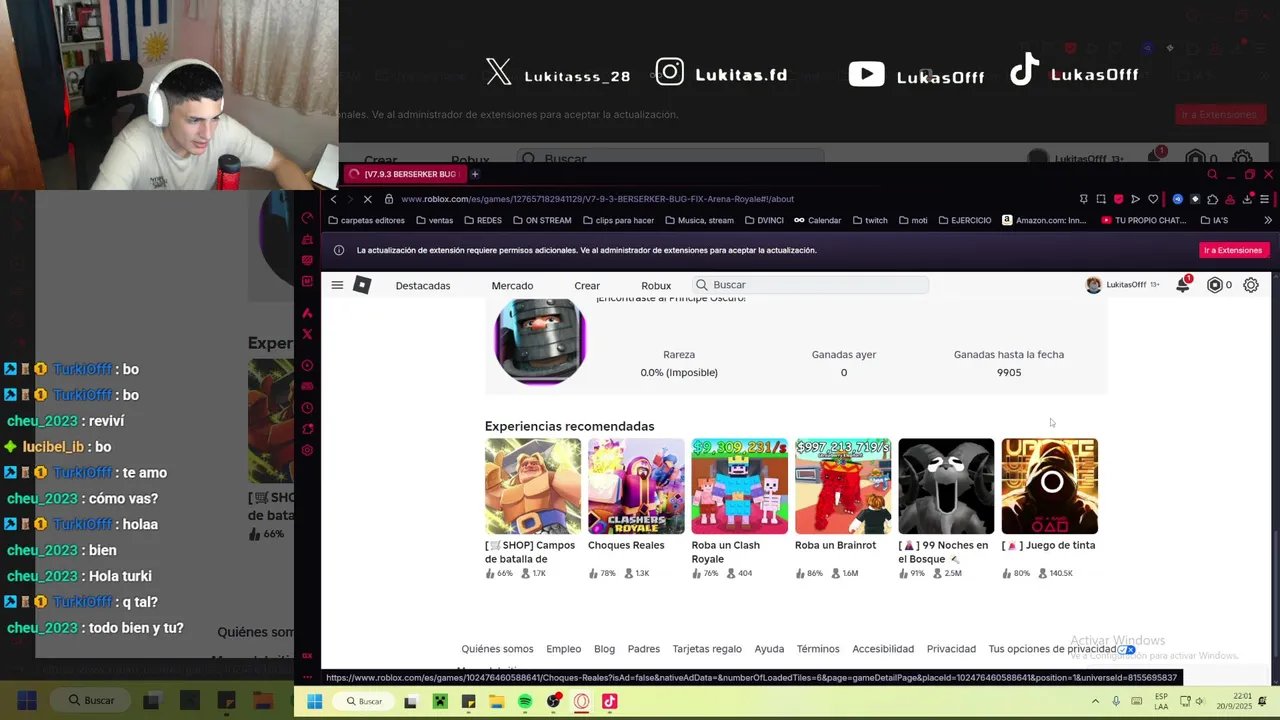The image size is (1280, 720).
Task: Click the LukitasOfff profile avatar
Action: tap(1094, 285)
